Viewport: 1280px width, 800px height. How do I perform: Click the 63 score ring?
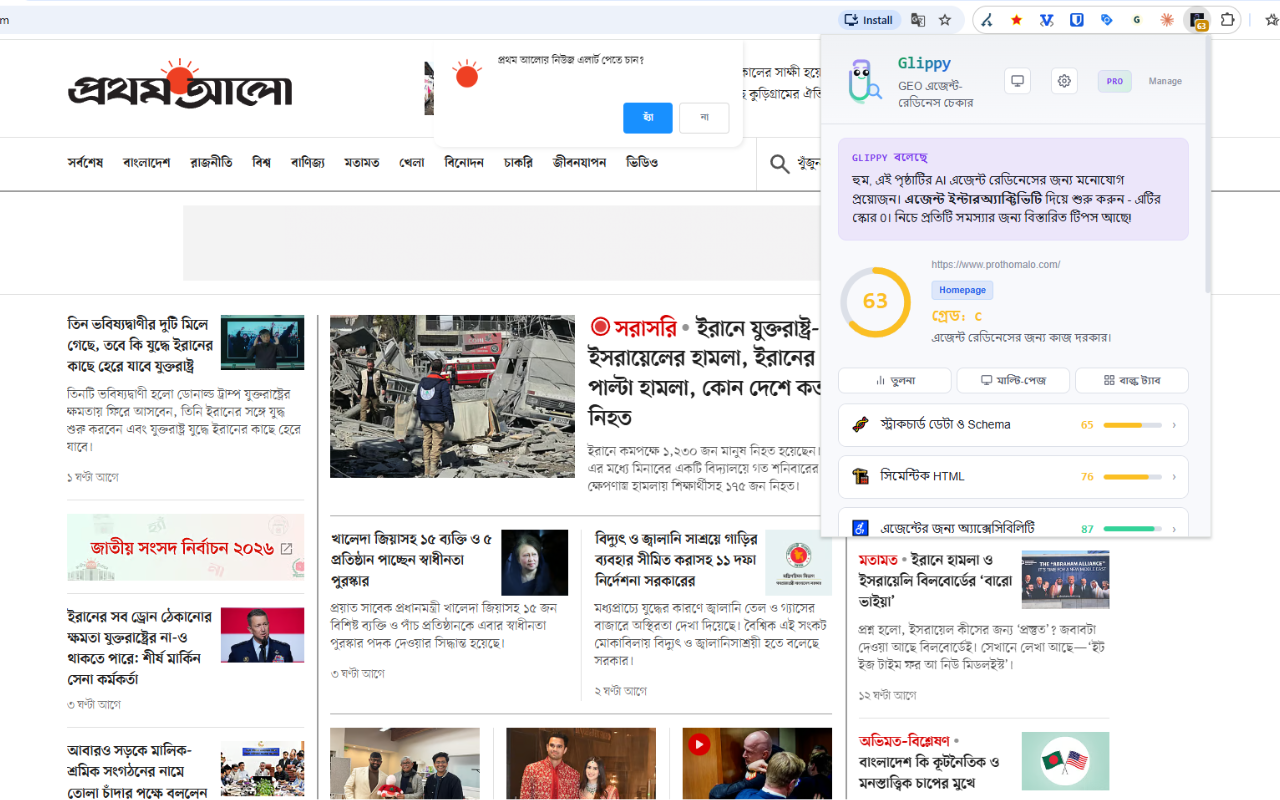[x=875, y=302]
